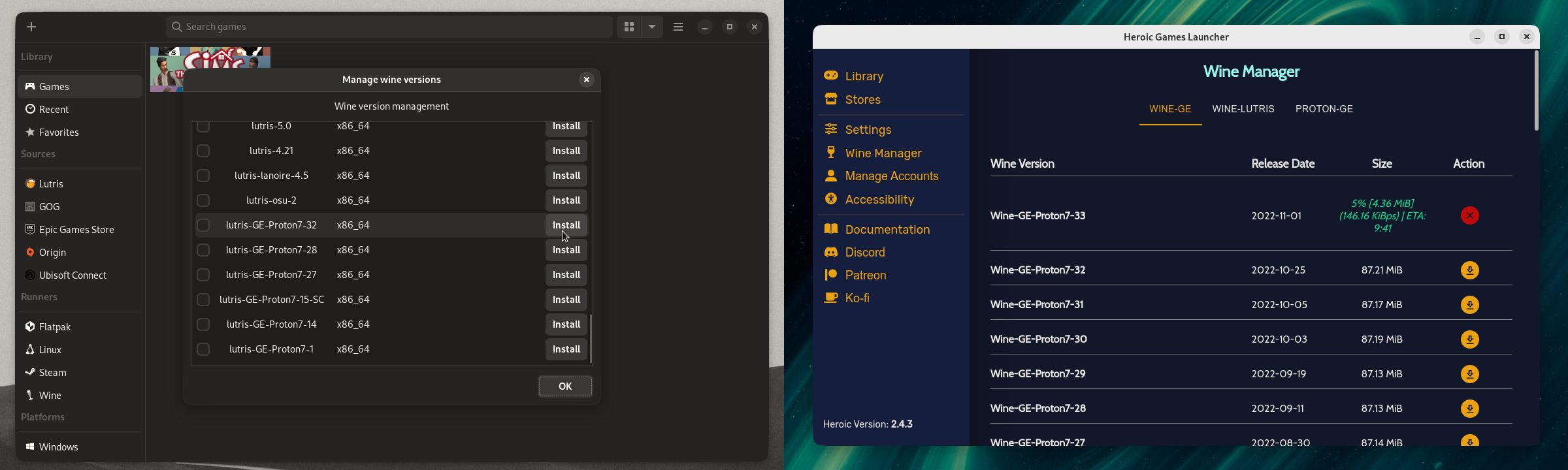
Task: Enable the lutris-GE-Proton7-1 checkbox
Action: tap(203, 349)
